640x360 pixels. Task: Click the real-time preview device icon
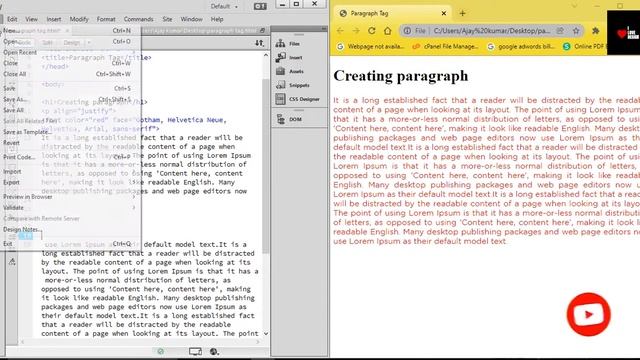pos(195,351)
